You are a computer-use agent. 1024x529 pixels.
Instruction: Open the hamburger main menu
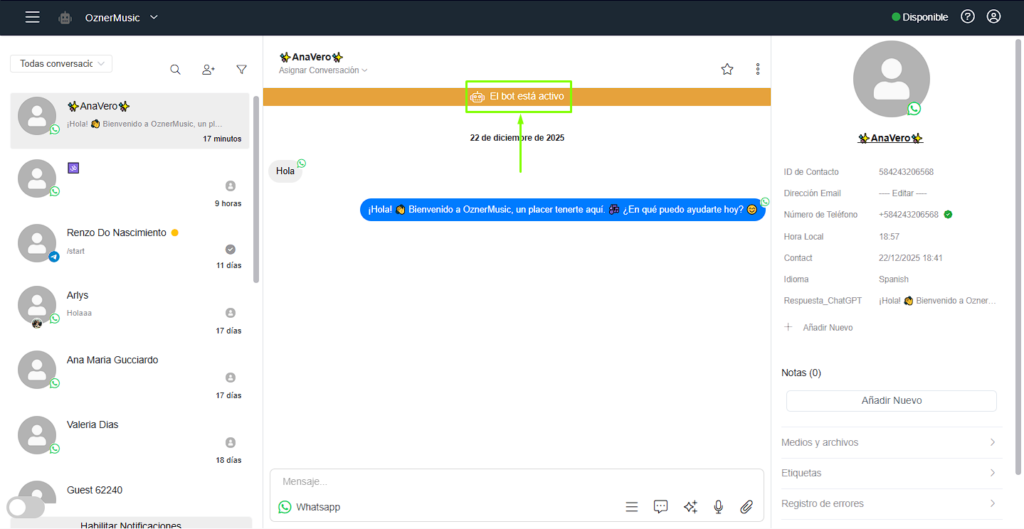(x=33, y=18)
